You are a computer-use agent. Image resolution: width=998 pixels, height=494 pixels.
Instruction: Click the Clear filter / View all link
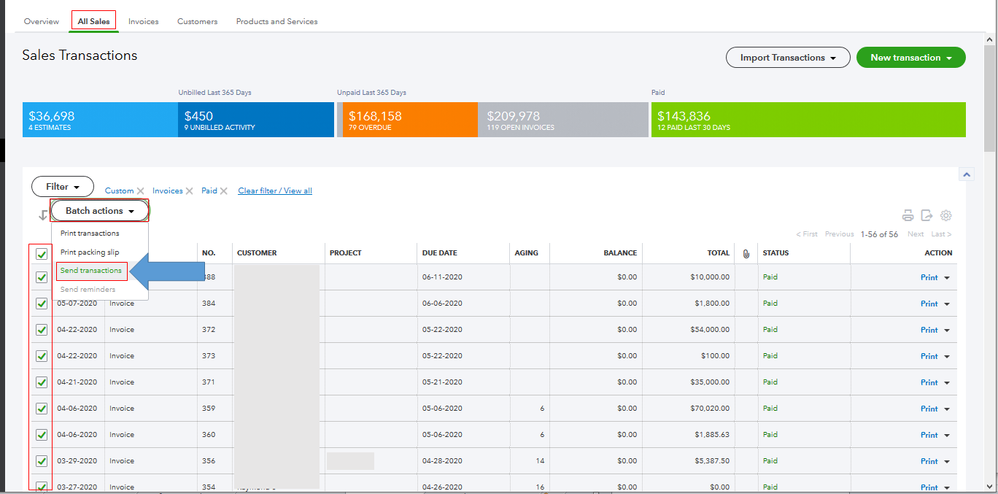275,191
